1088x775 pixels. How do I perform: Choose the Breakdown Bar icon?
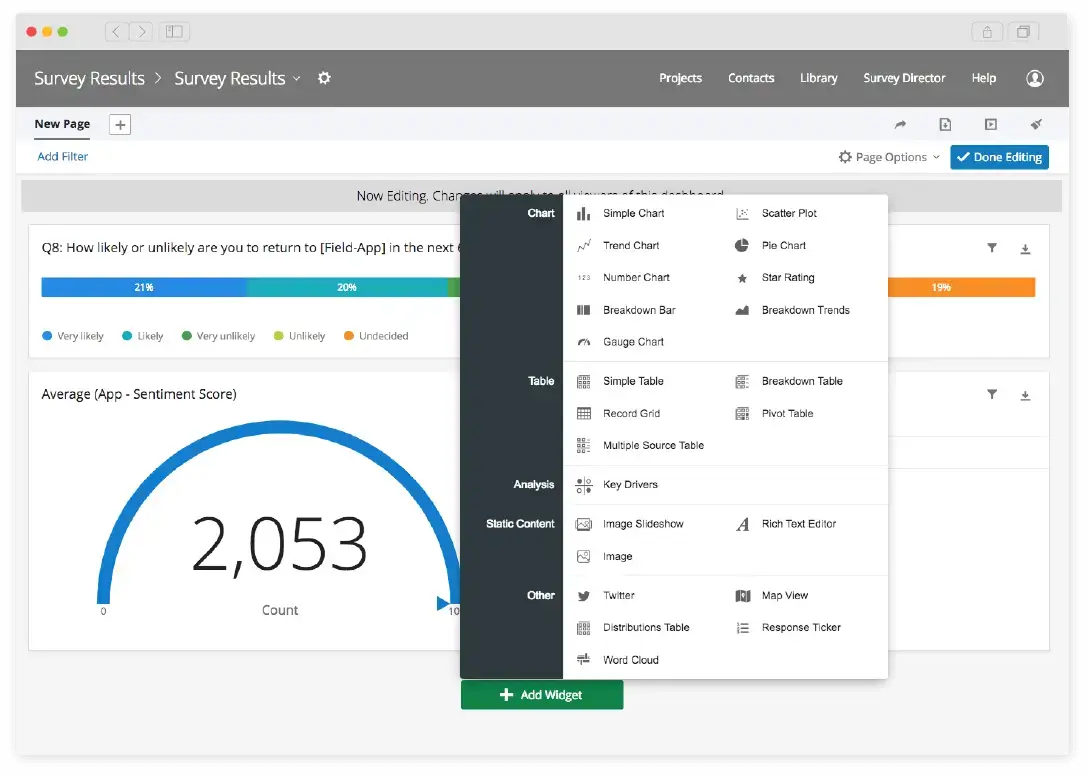584,310
